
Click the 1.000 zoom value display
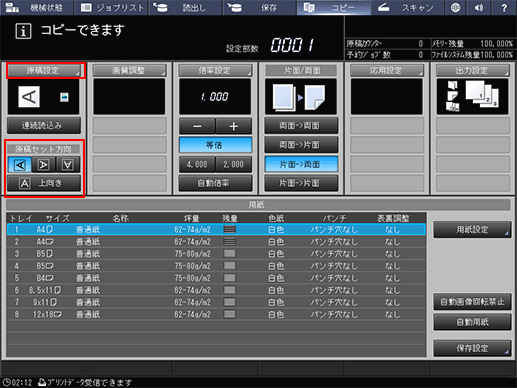coord(215,97)
